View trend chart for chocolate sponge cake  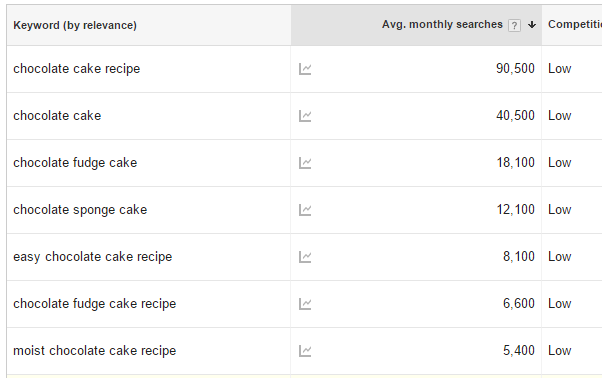click(305, 210)
